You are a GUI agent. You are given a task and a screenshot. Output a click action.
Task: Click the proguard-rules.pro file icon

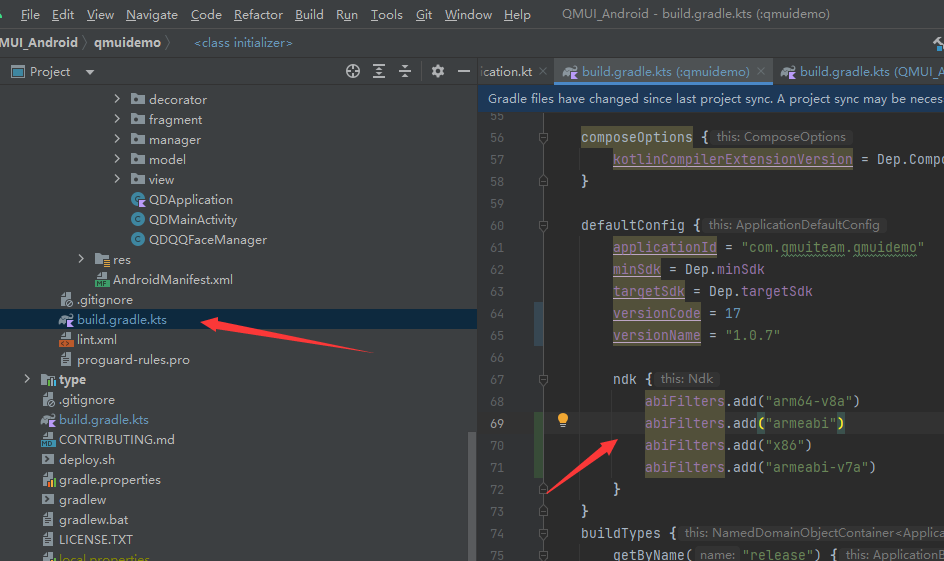66,360
